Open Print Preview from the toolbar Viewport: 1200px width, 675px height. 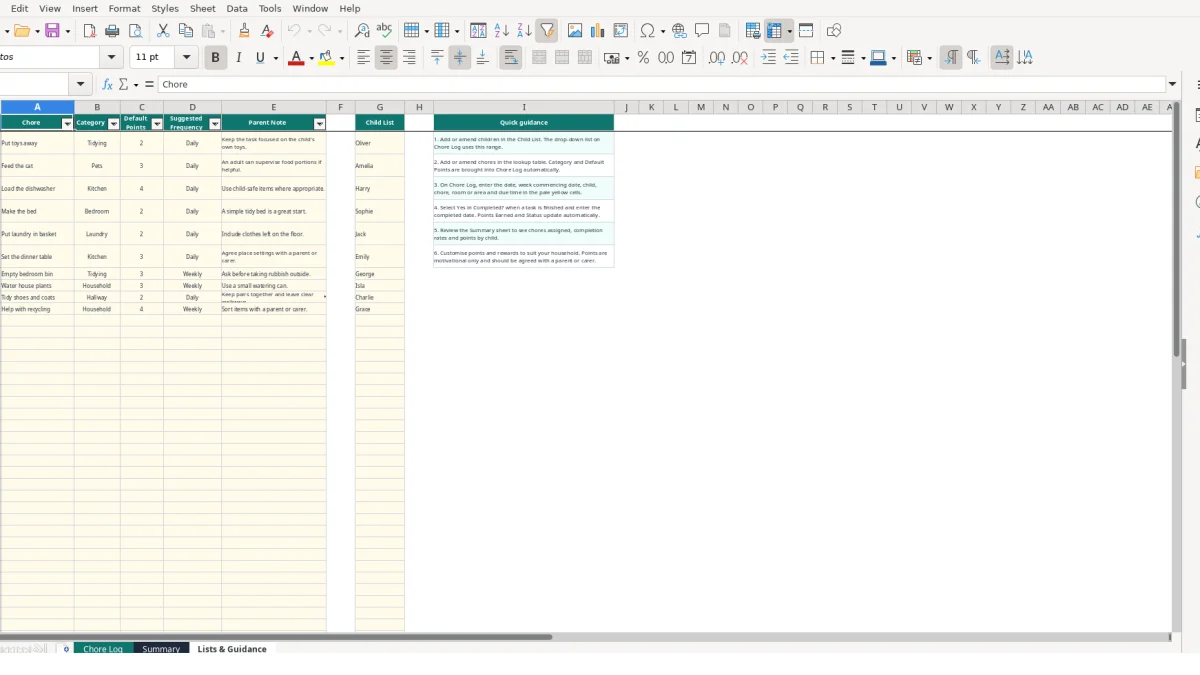(x=135, y=31)
